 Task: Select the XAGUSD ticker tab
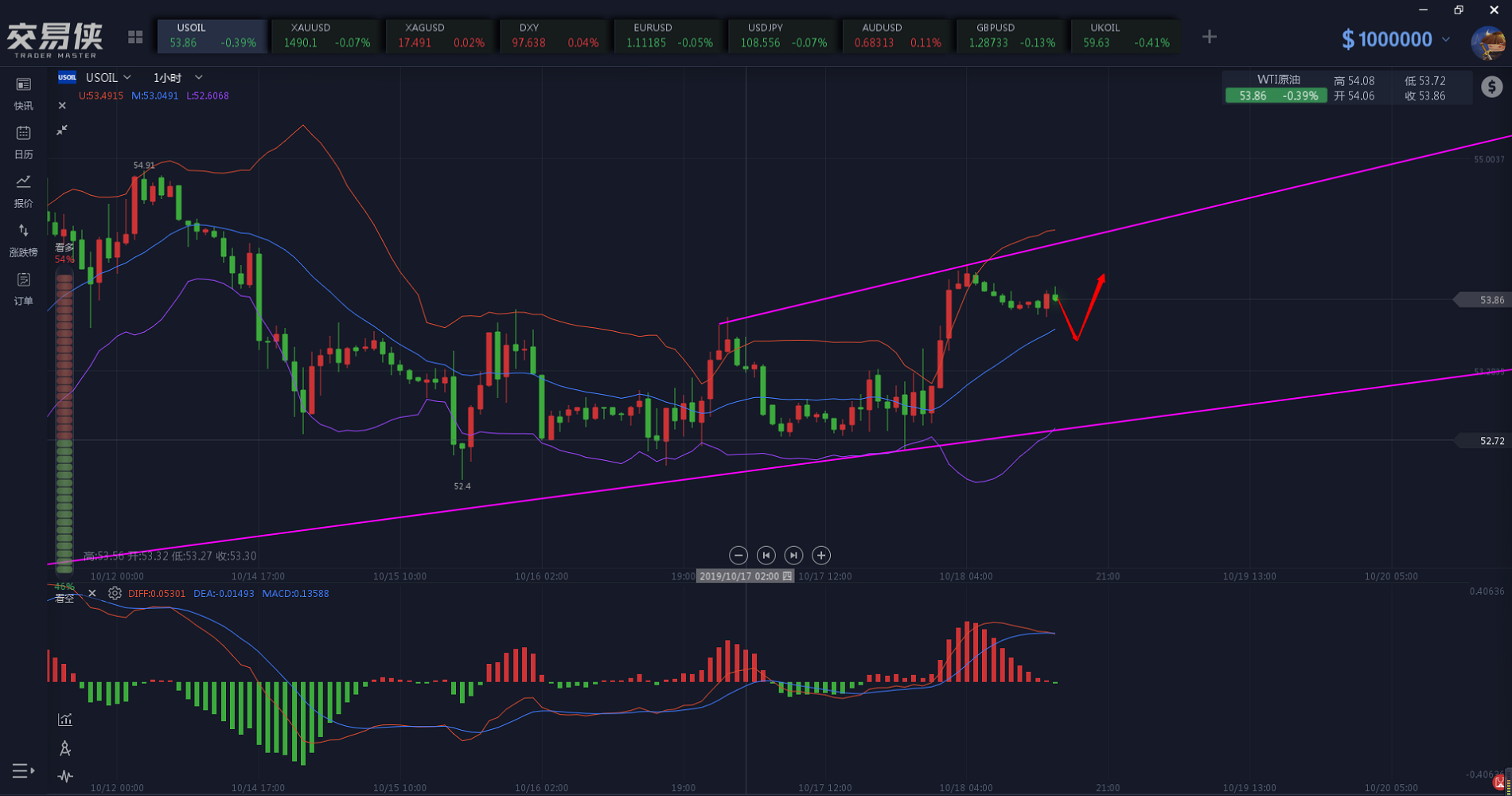[442, 36]
